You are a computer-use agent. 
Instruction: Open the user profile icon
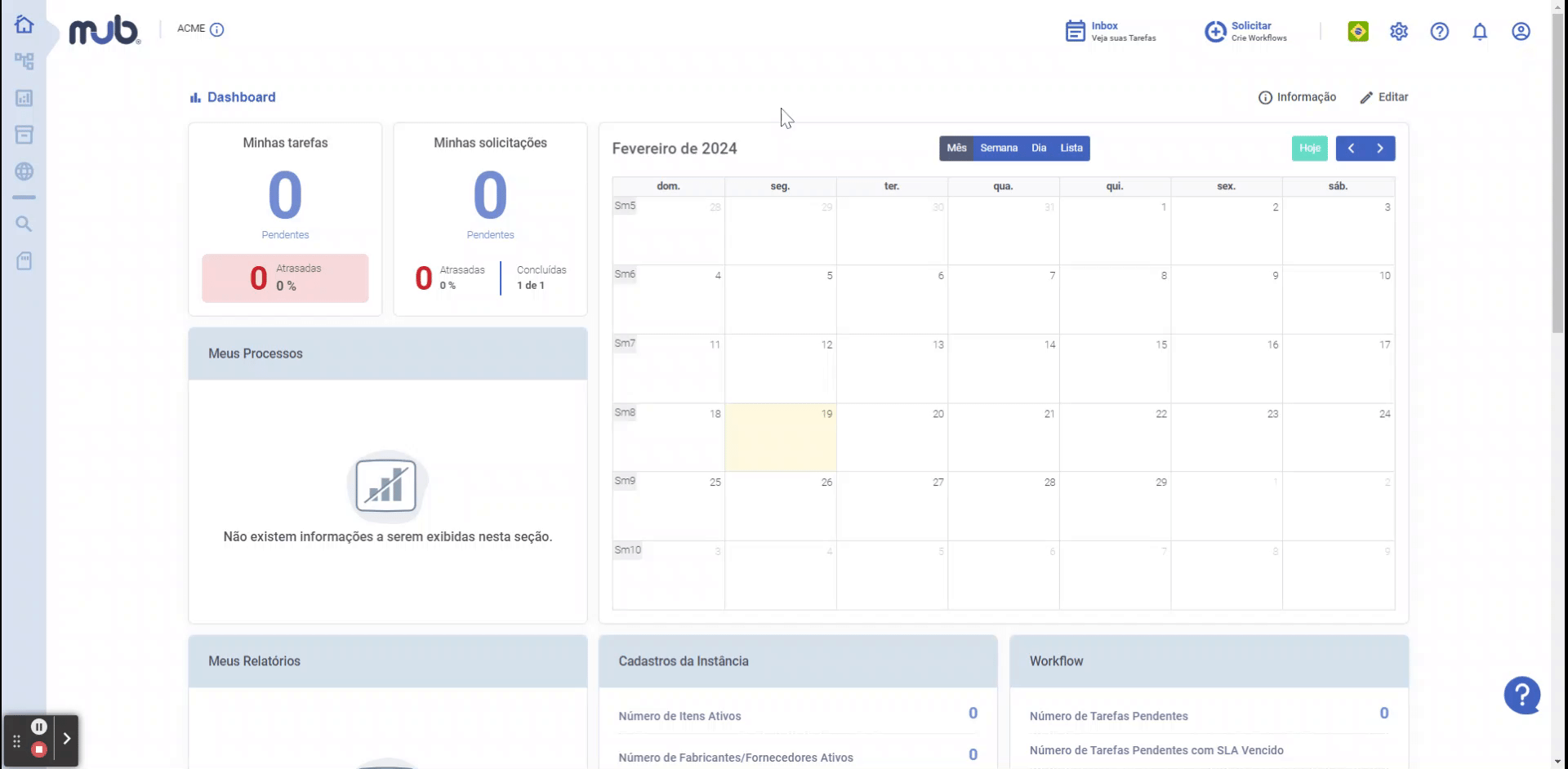pyautogui.click(x=1521, y=31)
